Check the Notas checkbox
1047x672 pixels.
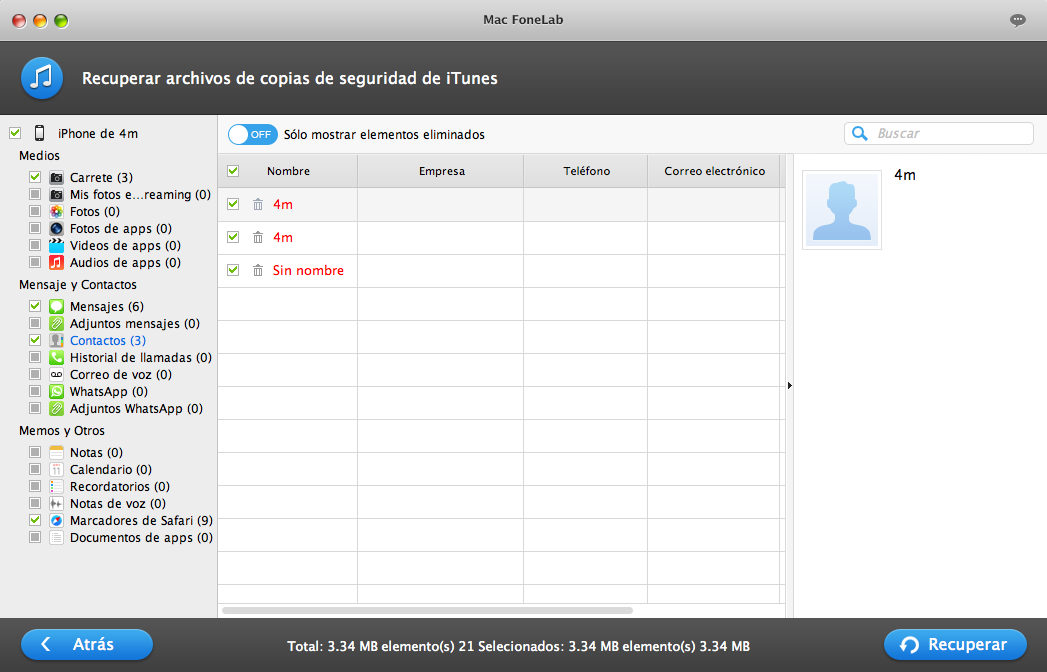click(x=35, y=452)
